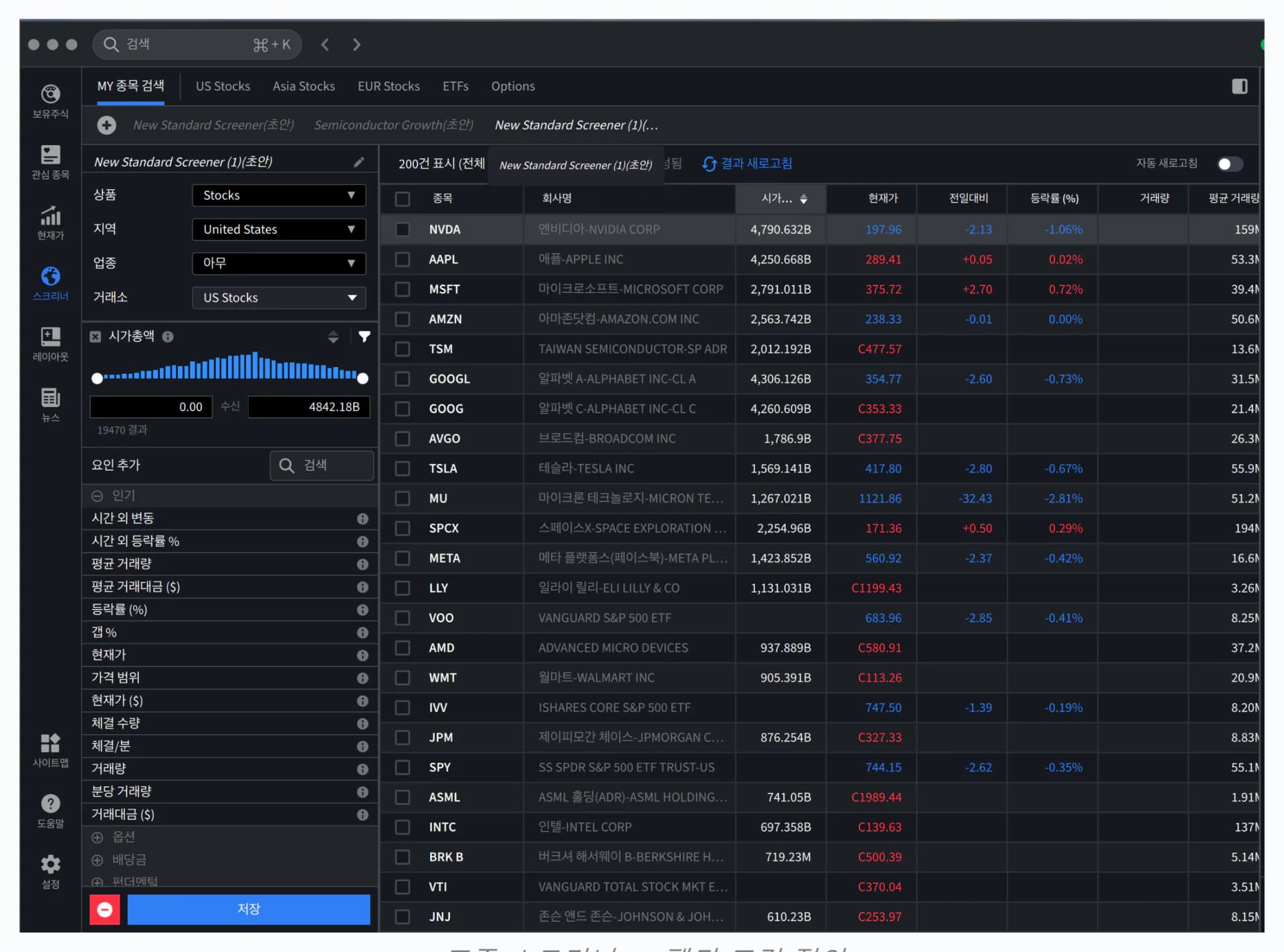Check the JNJ row checkbox

403,917
